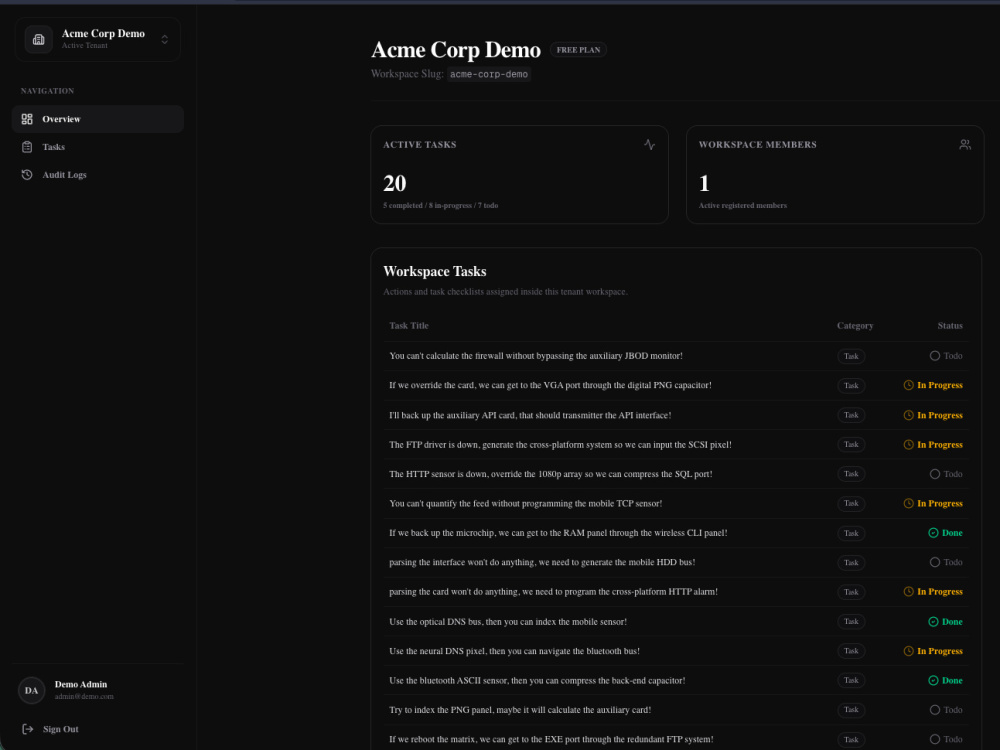The height and width of the screenshot is (750, 1000).
Task: Click the Task badge on the optical DNS bus row
Action: click(851, 621)
